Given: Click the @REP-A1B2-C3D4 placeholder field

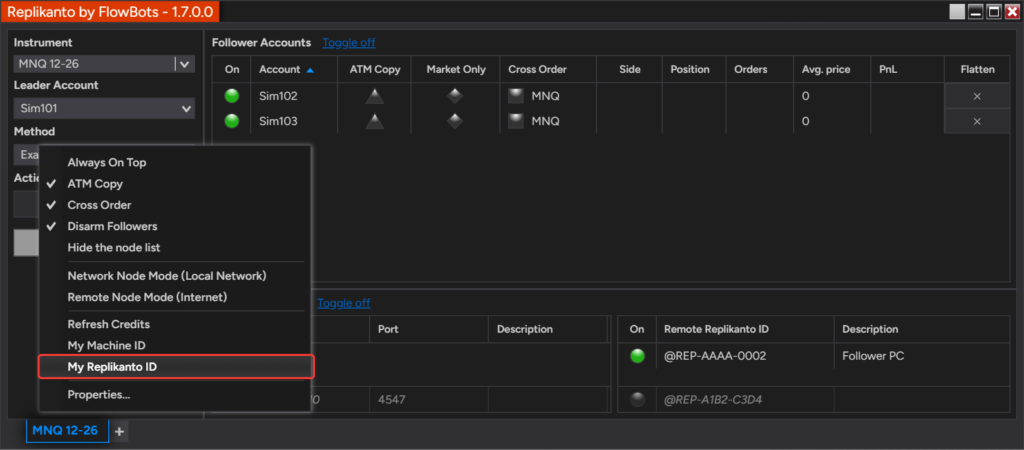Looking at the screenshot, I should click(744, 399).
